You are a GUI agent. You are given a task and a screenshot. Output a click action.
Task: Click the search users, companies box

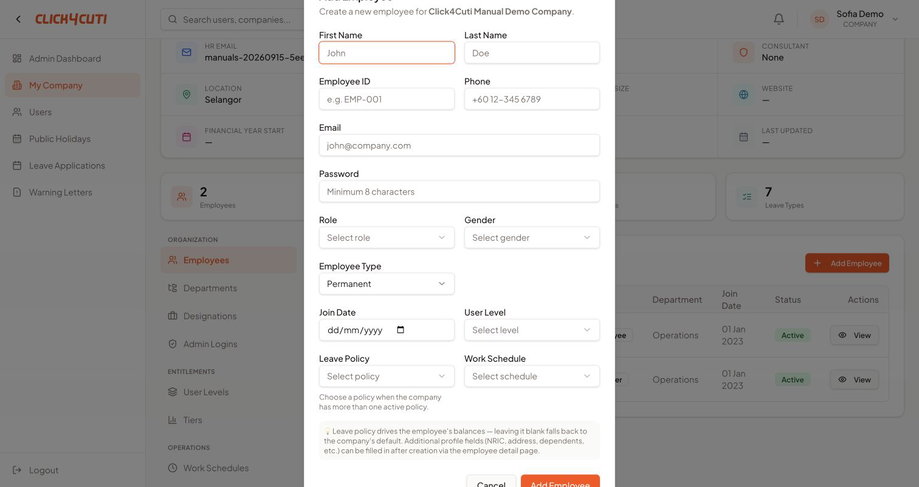tap(232, 19)
